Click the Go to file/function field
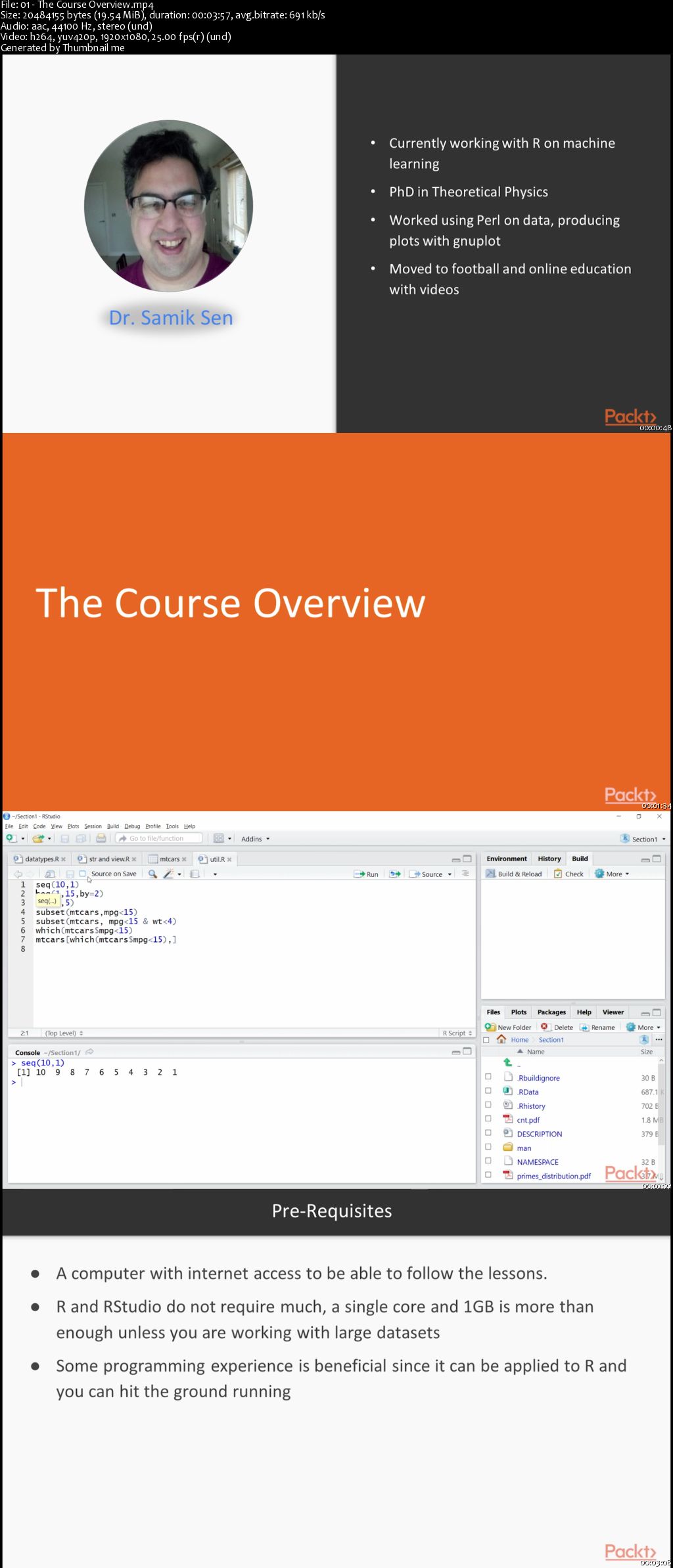The image size is (673, 1568). point(159,838)
